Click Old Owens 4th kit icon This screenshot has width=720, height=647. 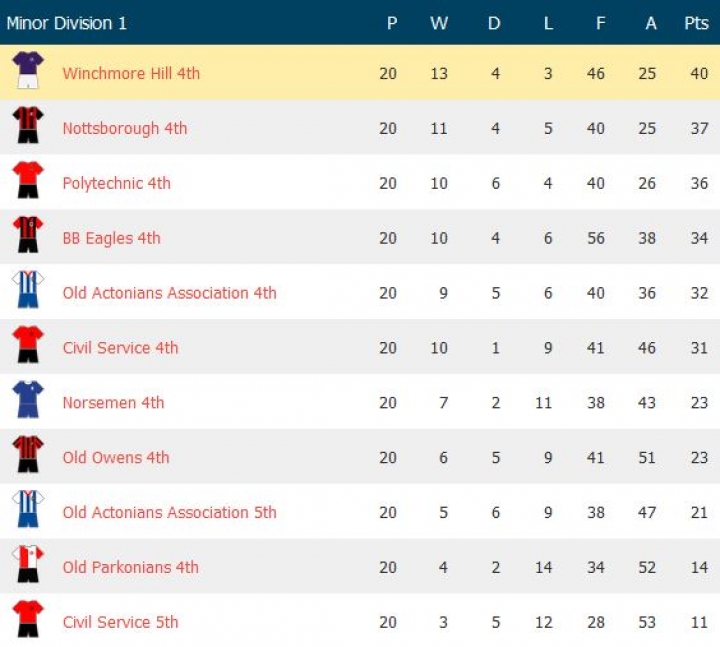click(27, 457)
